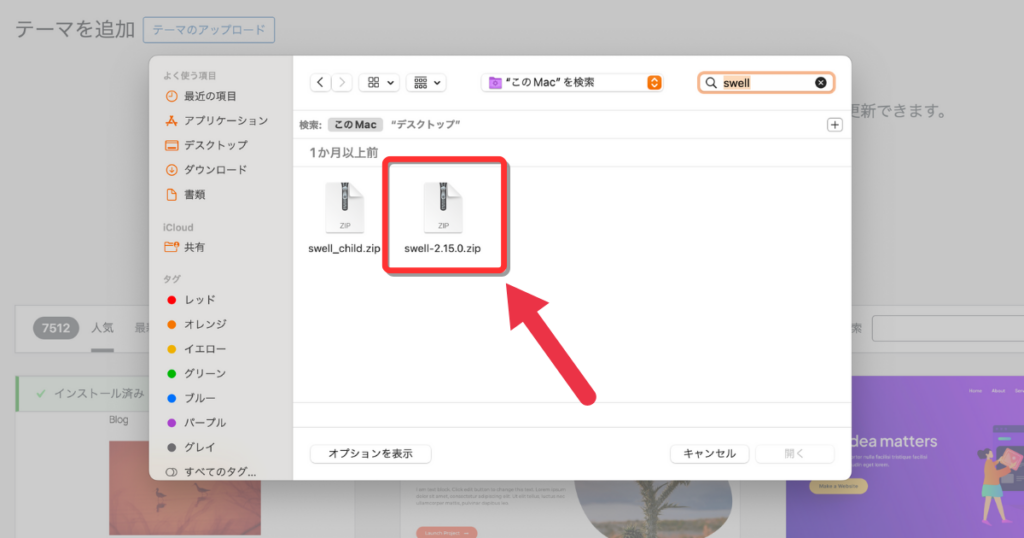Click the 共有 folder icon
Viewport: 1024px width, 538px height.
pos(171,247)
